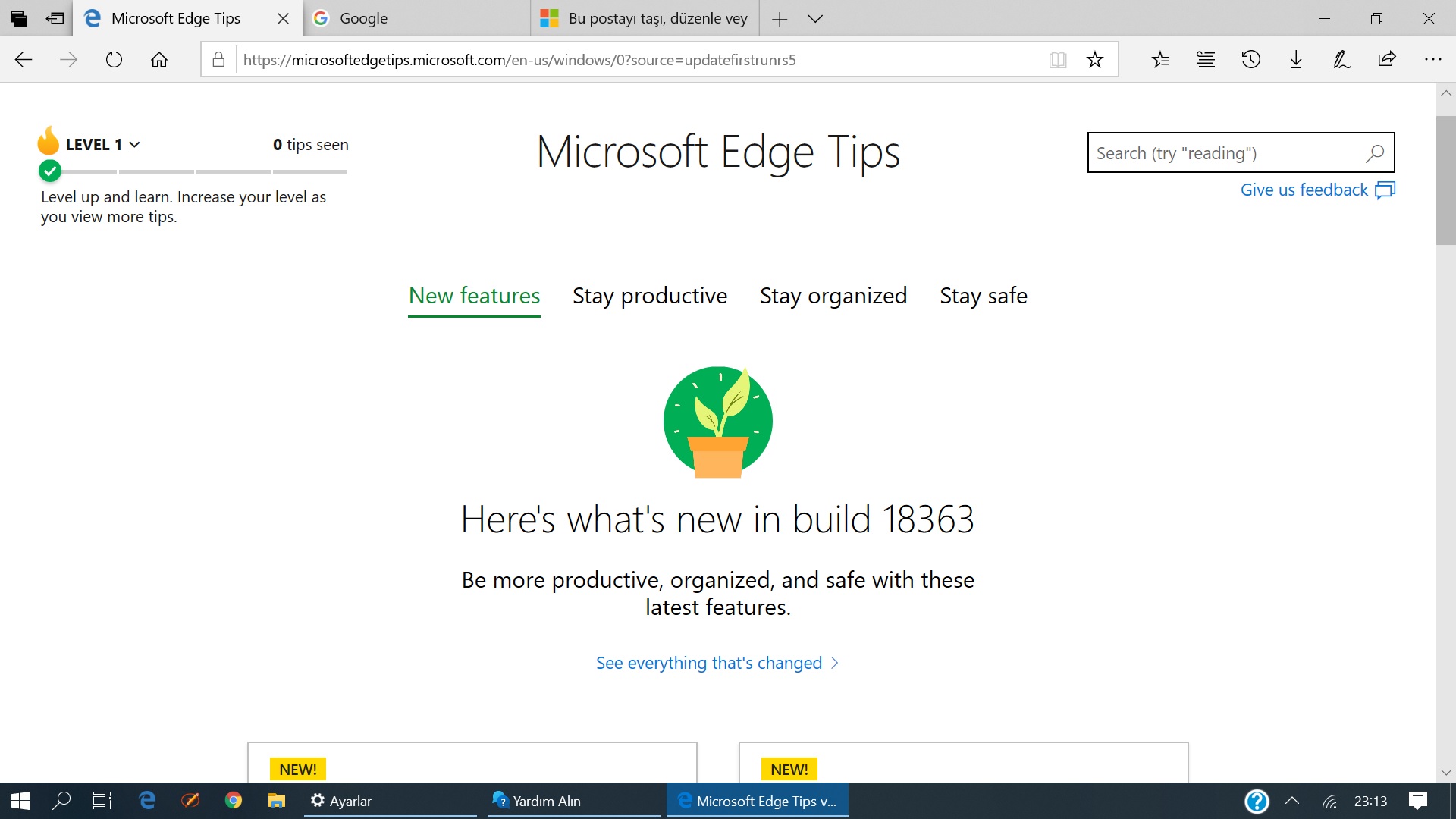The image size is (1456, 819).
Task: Show hidden tray icons
Action: tap(1292, 801)
